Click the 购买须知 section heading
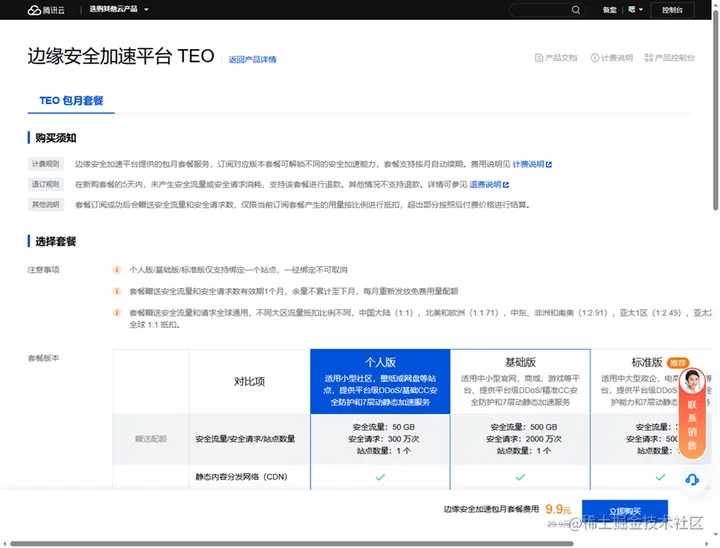Image resolution: width=720 pixels, height=548 pixels. [x=56, y=138]
